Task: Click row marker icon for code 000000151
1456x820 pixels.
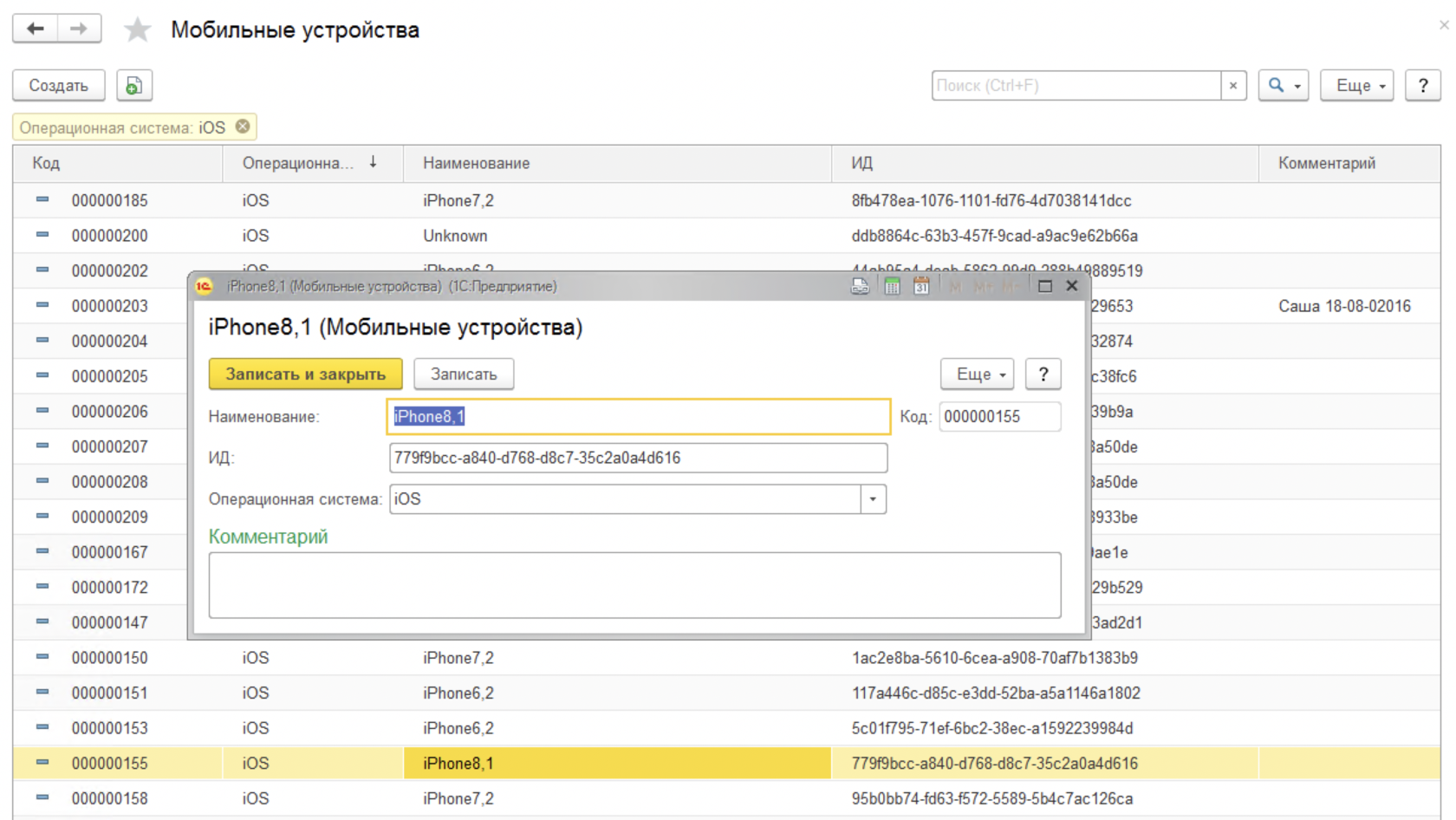Action: (x=42, y=693)
